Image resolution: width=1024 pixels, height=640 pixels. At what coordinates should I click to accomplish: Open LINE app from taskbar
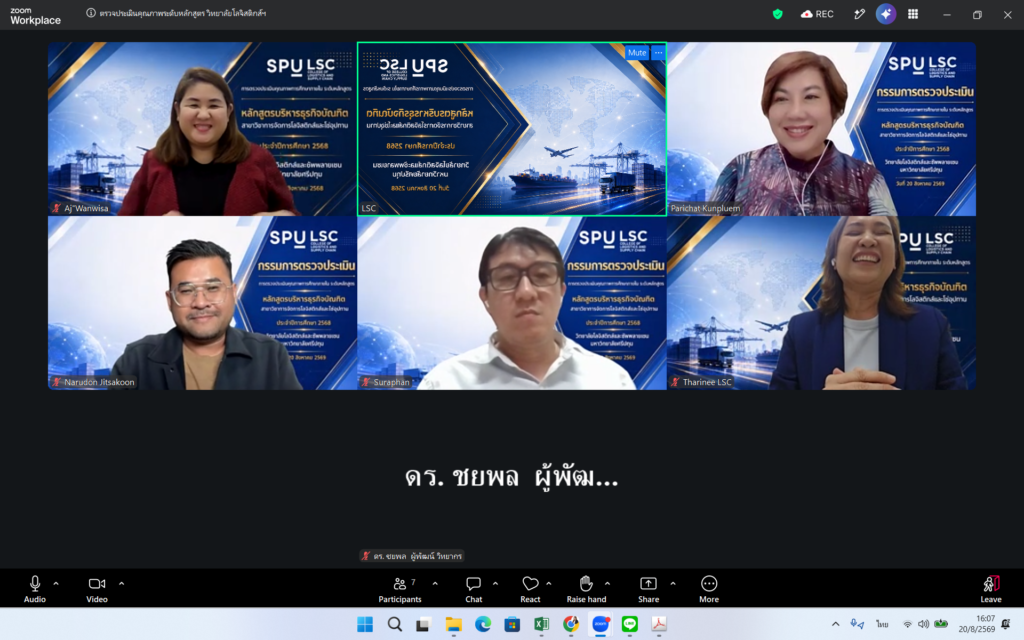pyautogui.click(x=630, y=624)
